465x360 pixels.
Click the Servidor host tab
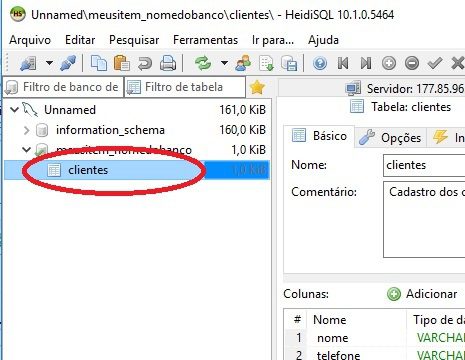click(405, 89)
